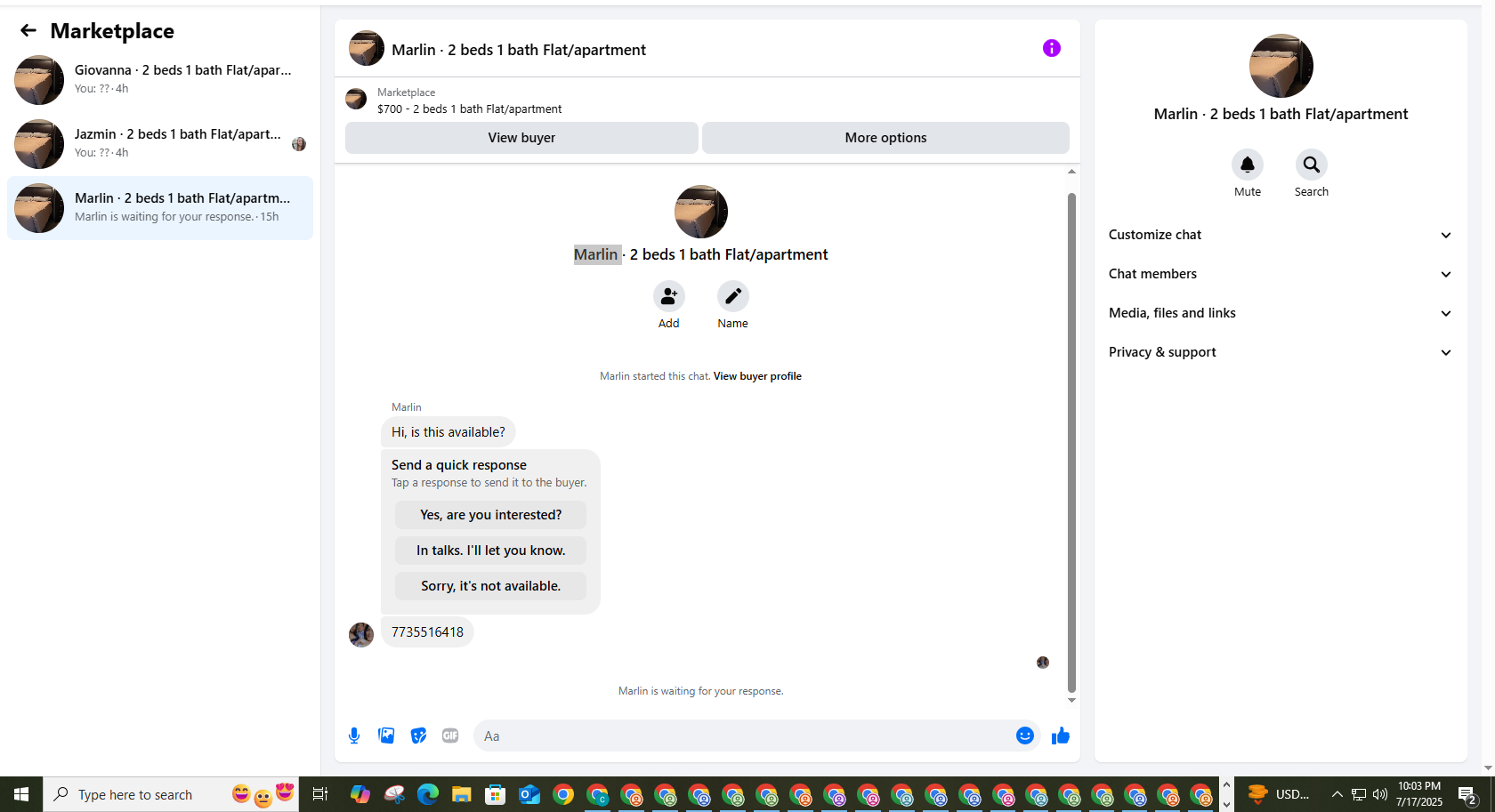Search in conversation using the magnifier icon
Screen dimensions: 1495x812
point(1311,165)
